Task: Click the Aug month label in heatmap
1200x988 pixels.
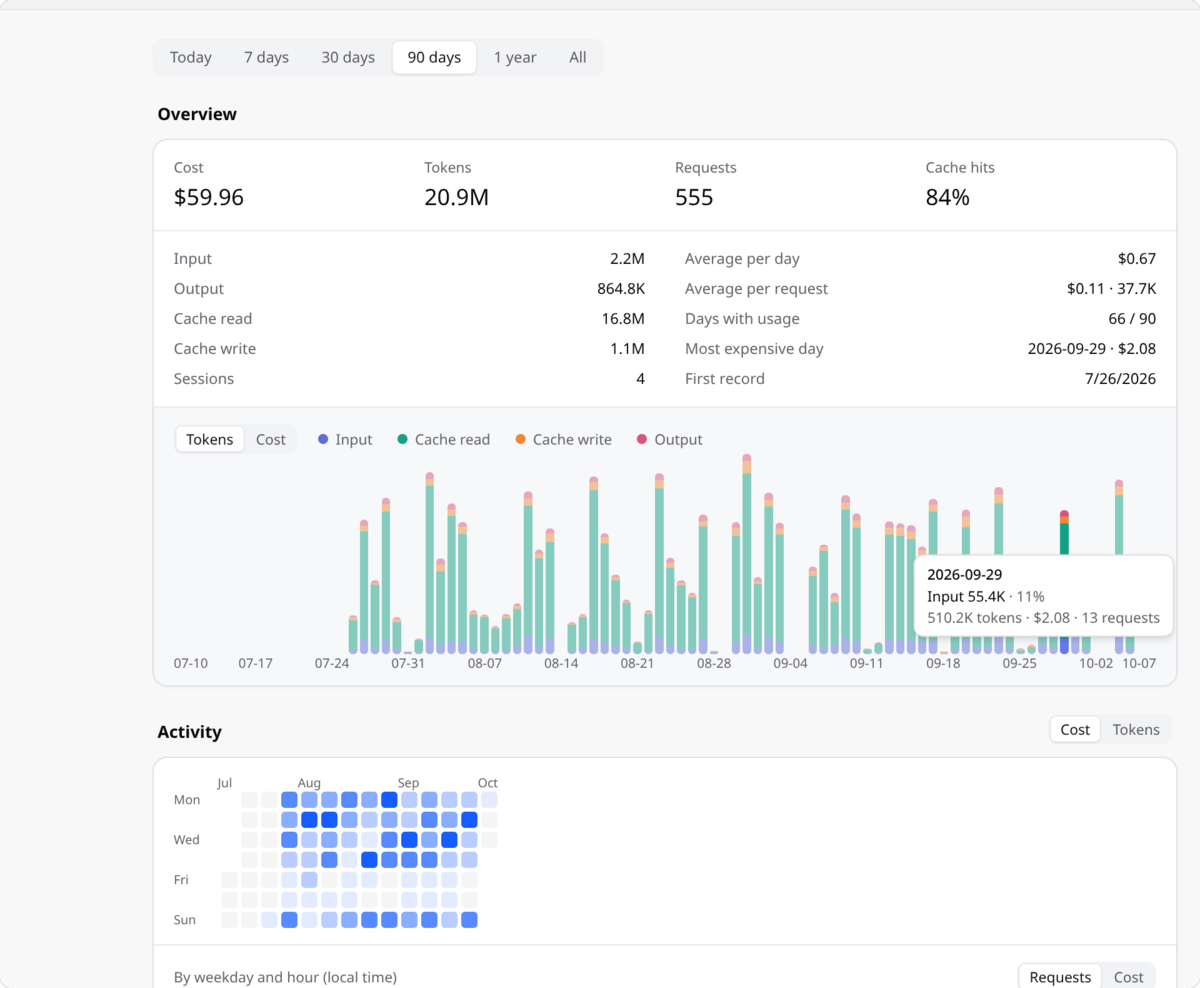Action: click(309, 783)
